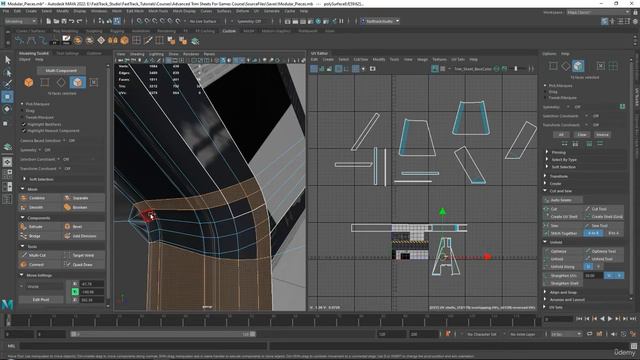Select Pick/Marquee radio in UV Toolkit
The image size is (640, 360).
click(x=545, y=86)
